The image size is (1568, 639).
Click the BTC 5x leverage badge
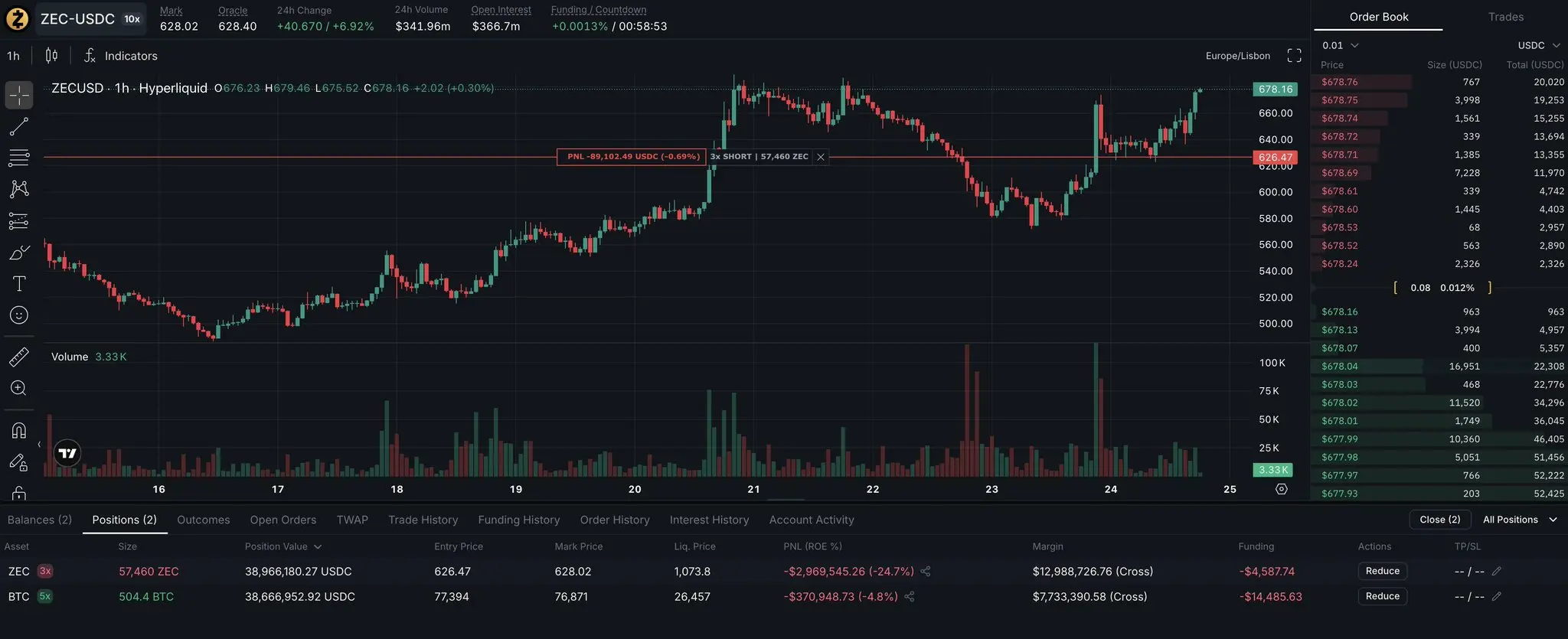coord(45,596)
